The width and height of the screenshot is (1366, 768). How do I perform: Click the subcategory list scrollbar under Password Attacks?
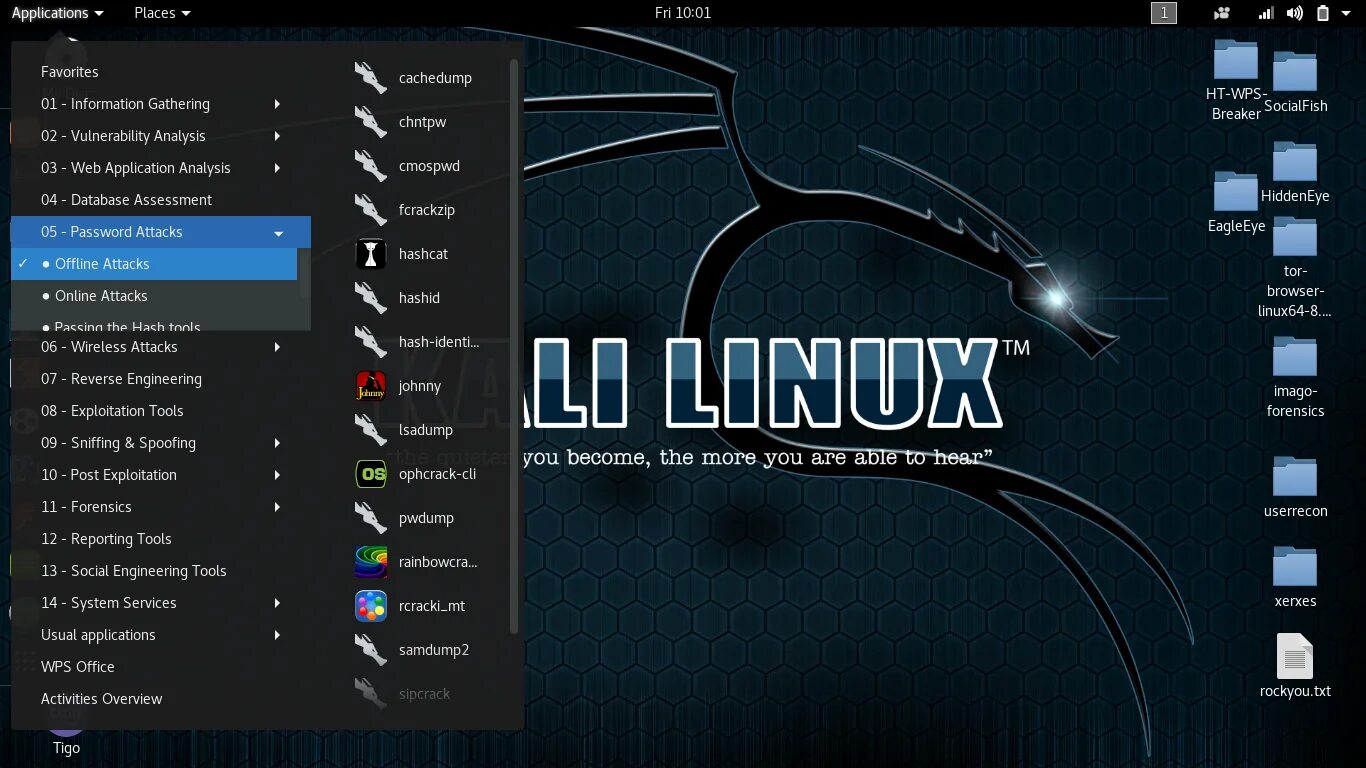click(x=304, y=273)
